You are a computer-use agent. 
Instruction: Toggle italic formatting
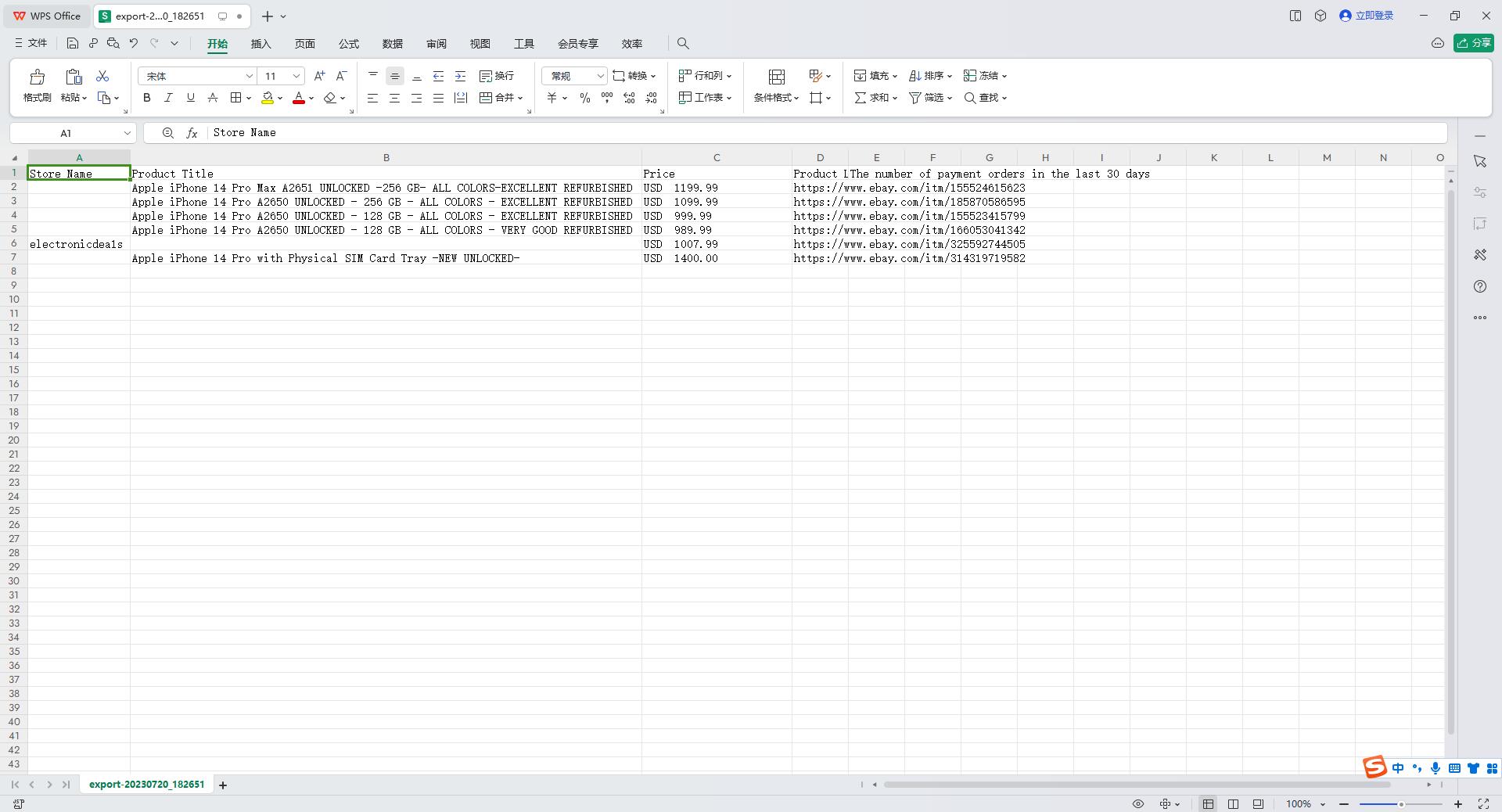pyautogui.click(x=168, y=98)
